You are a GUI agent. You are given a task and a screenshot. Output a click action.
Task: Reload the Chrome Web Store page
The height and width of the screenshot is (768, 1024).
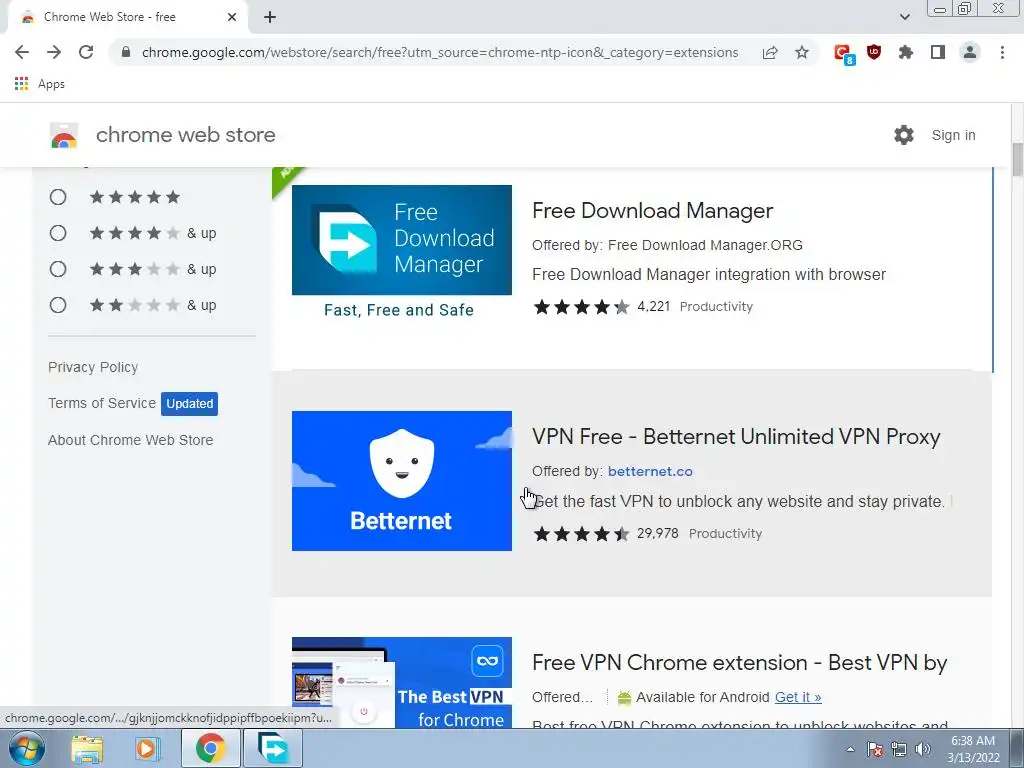[x=86, y=52]
